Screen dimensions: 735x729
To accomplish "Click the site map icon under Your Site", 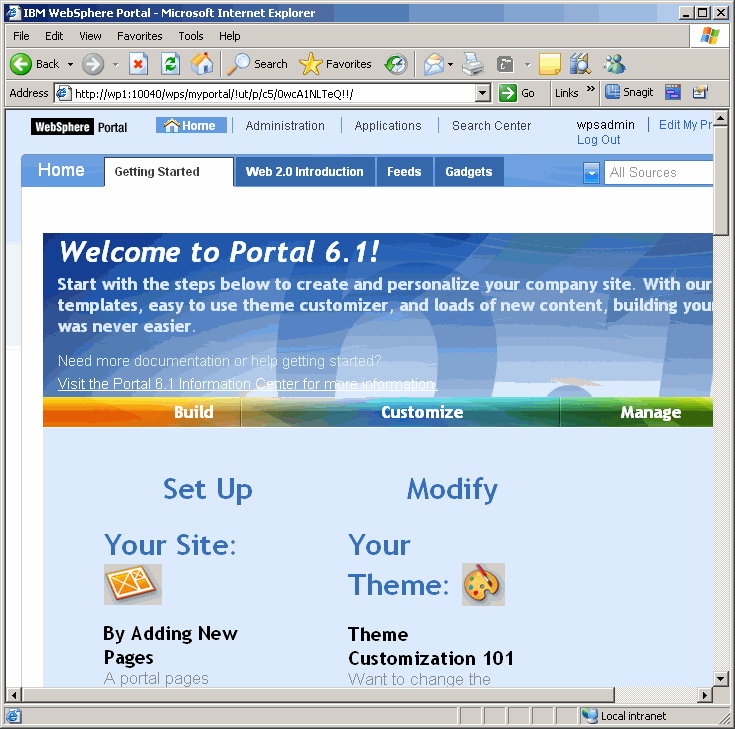I will coord(133,584).
